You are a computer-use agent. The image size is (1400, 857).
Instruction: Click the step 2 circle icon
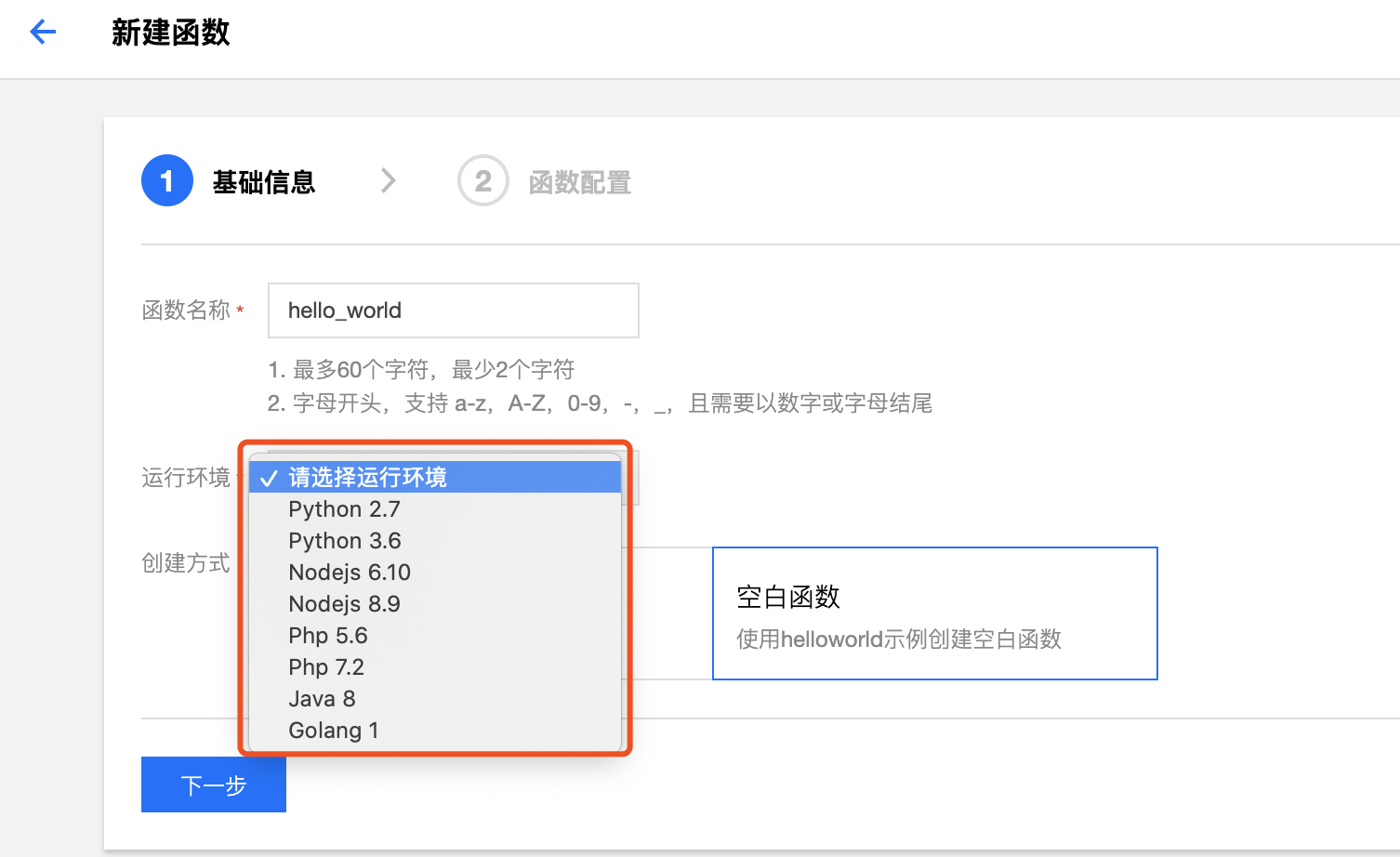point(482,180)
